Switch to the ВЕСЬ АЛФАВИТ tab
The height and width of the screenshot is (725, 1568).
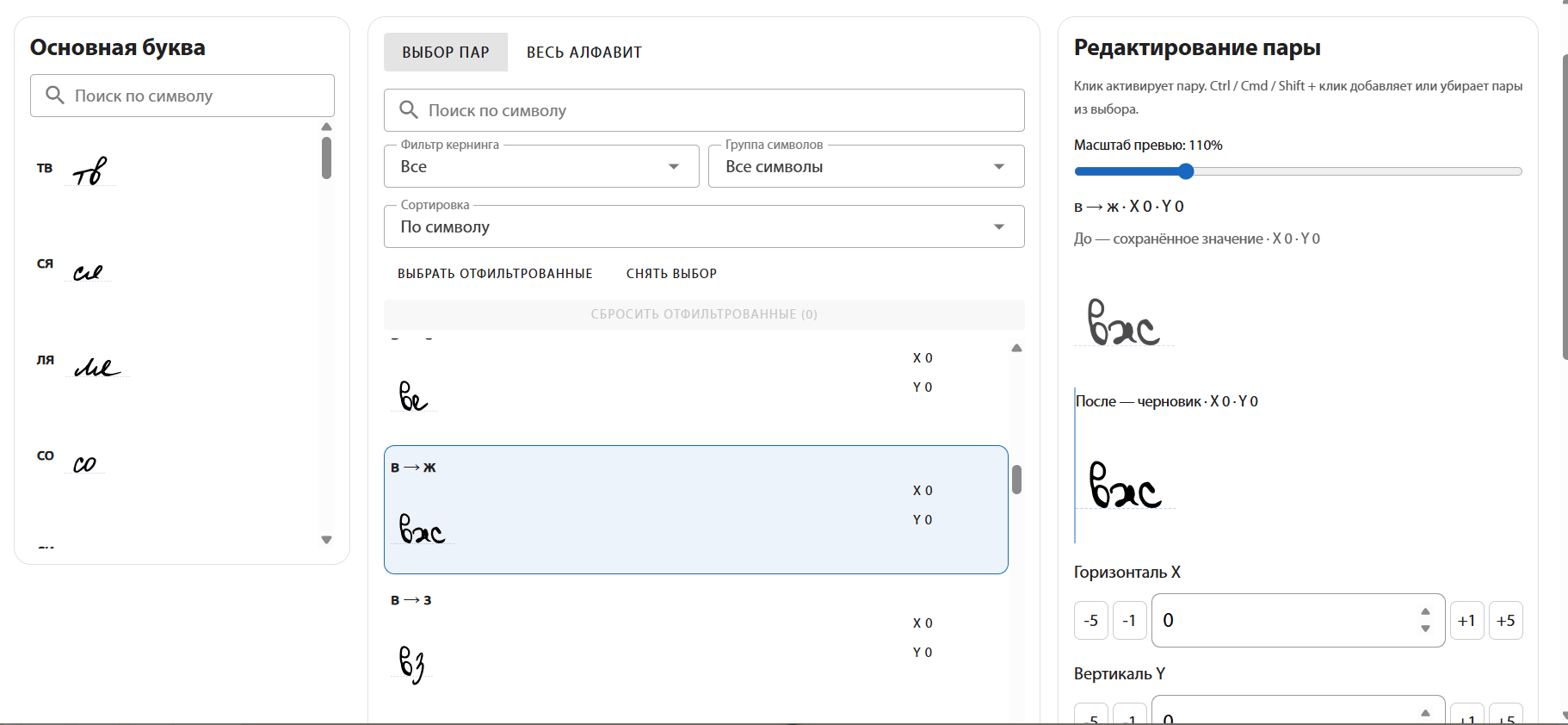coord(584,53)
